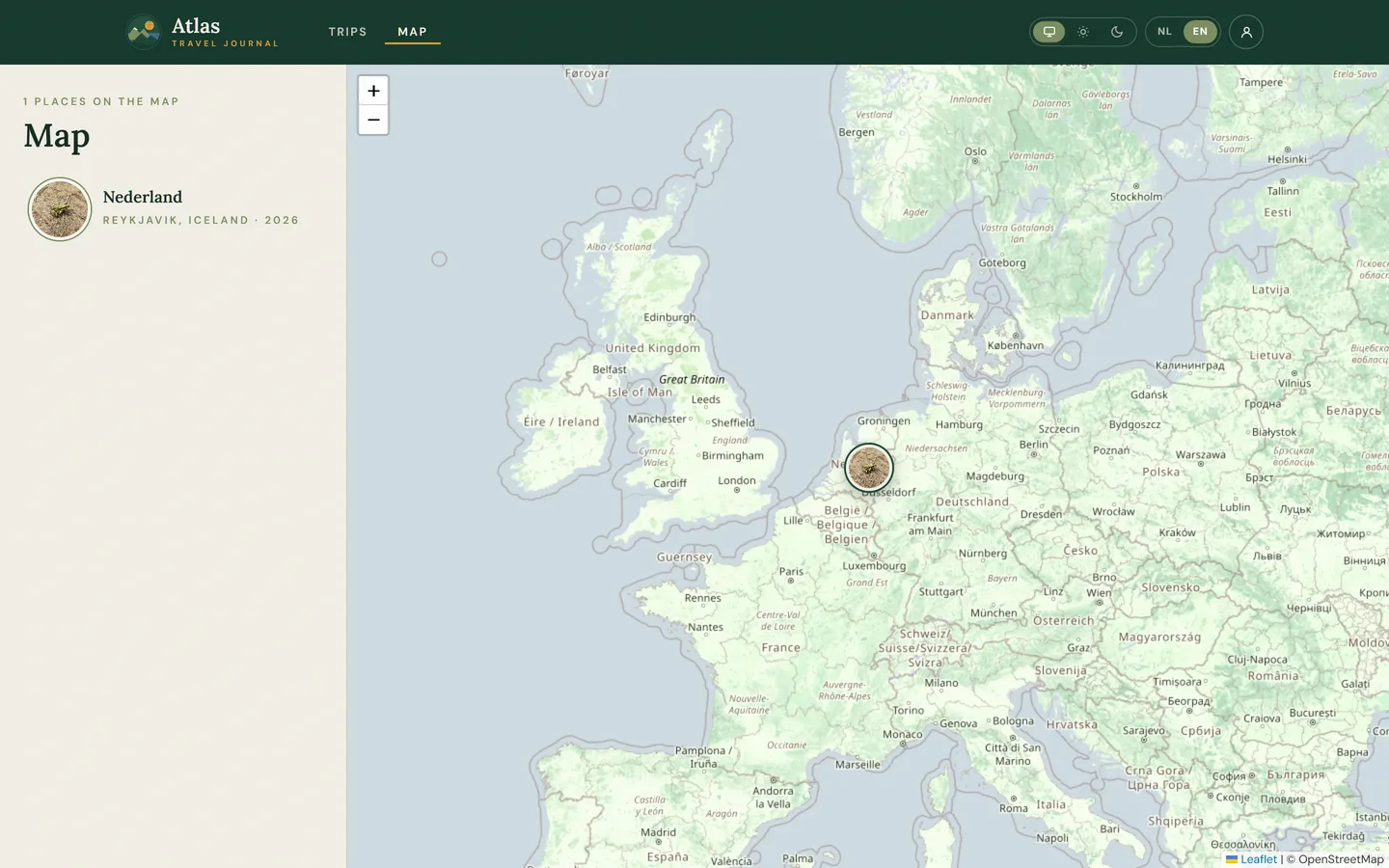The height and width of the screenshot is (868, 1389).
Task: Click the Hamburg label on the map
Action: click(x=960, y=424)
